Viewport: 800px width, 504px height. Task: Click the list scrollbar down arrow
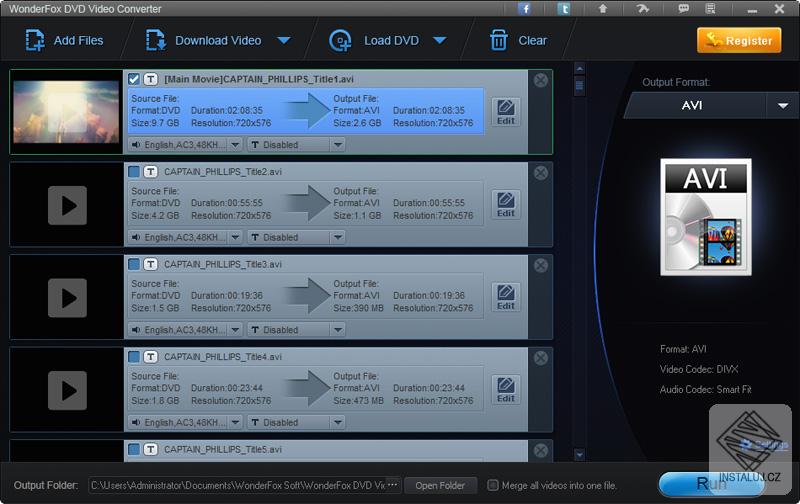coord(579,454)
